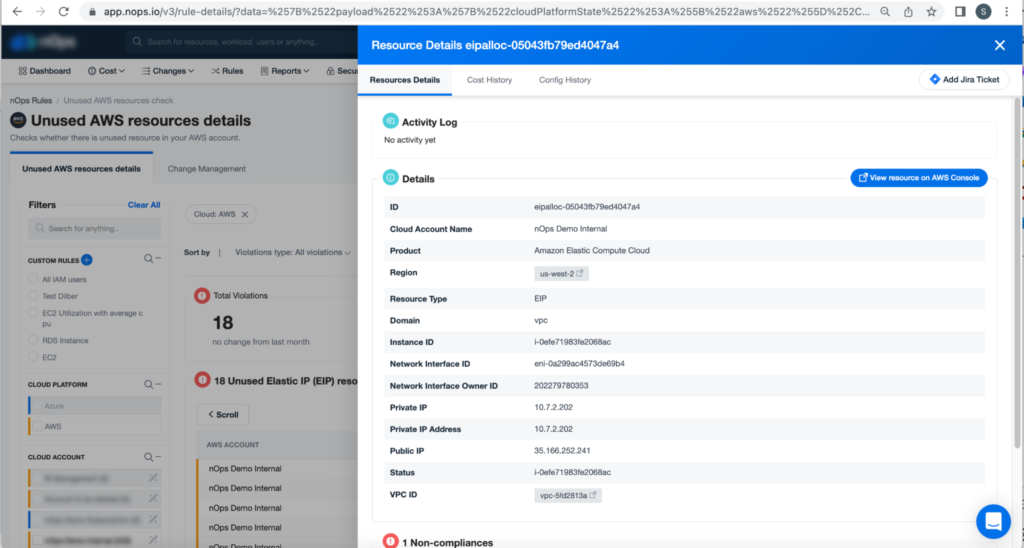This screenshot has height=548, width=1024.
Task: Search within Cloud Platform section
Action: (x=149, y=385)
